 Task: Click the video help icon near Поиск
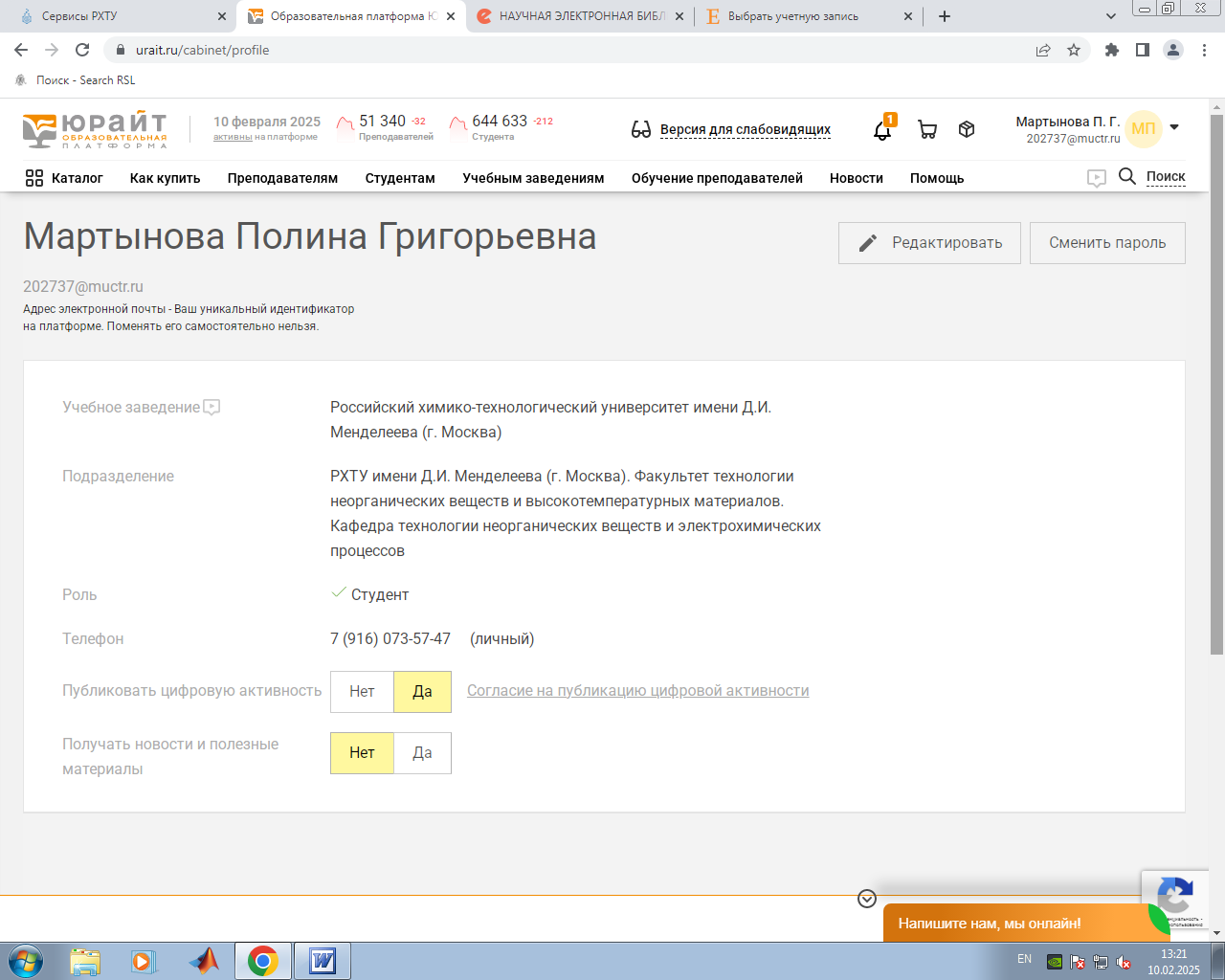point(1097,178)
